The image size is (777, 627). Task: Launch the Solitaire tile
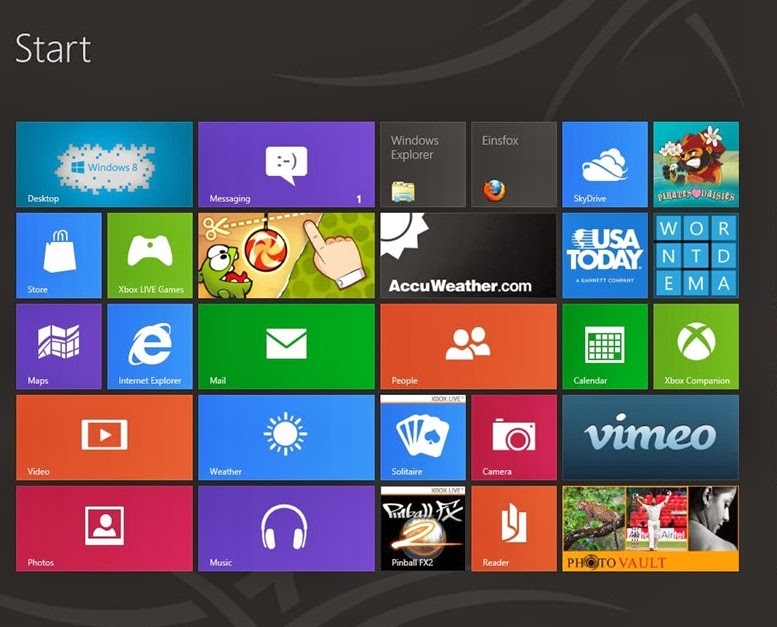point(423,437)
